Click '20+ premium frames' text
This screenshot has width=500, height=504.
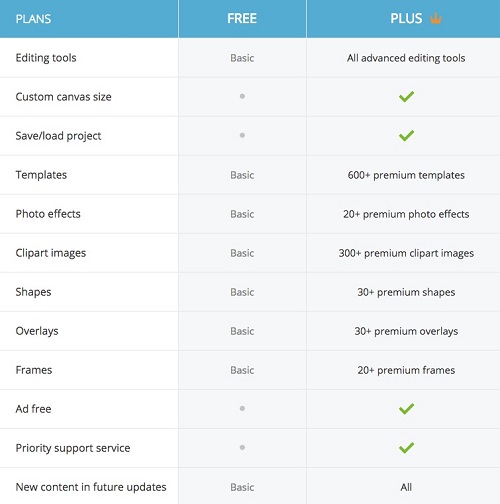click(406, 370)
